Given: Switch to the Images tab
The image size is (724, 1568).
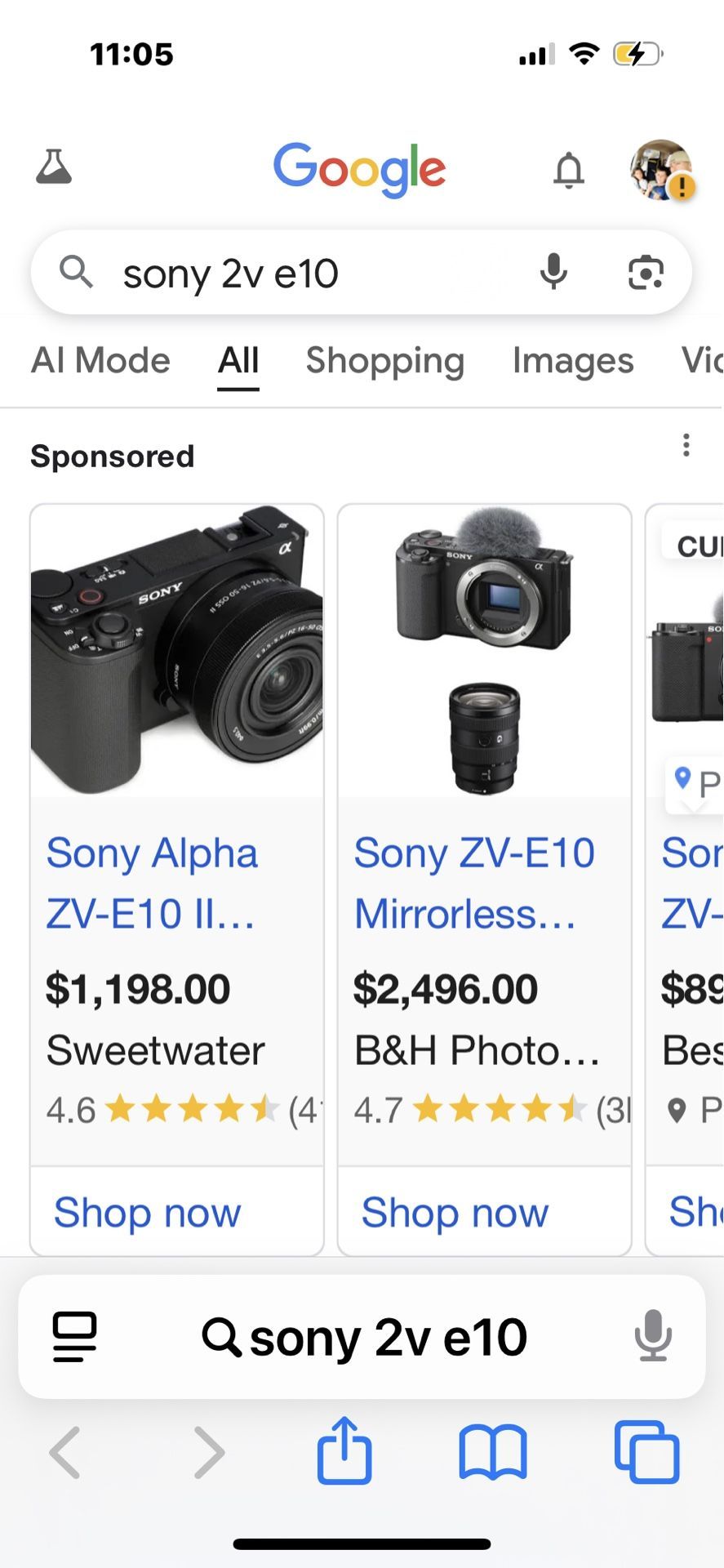Looking at the screenshot, I should click(572, 360).
